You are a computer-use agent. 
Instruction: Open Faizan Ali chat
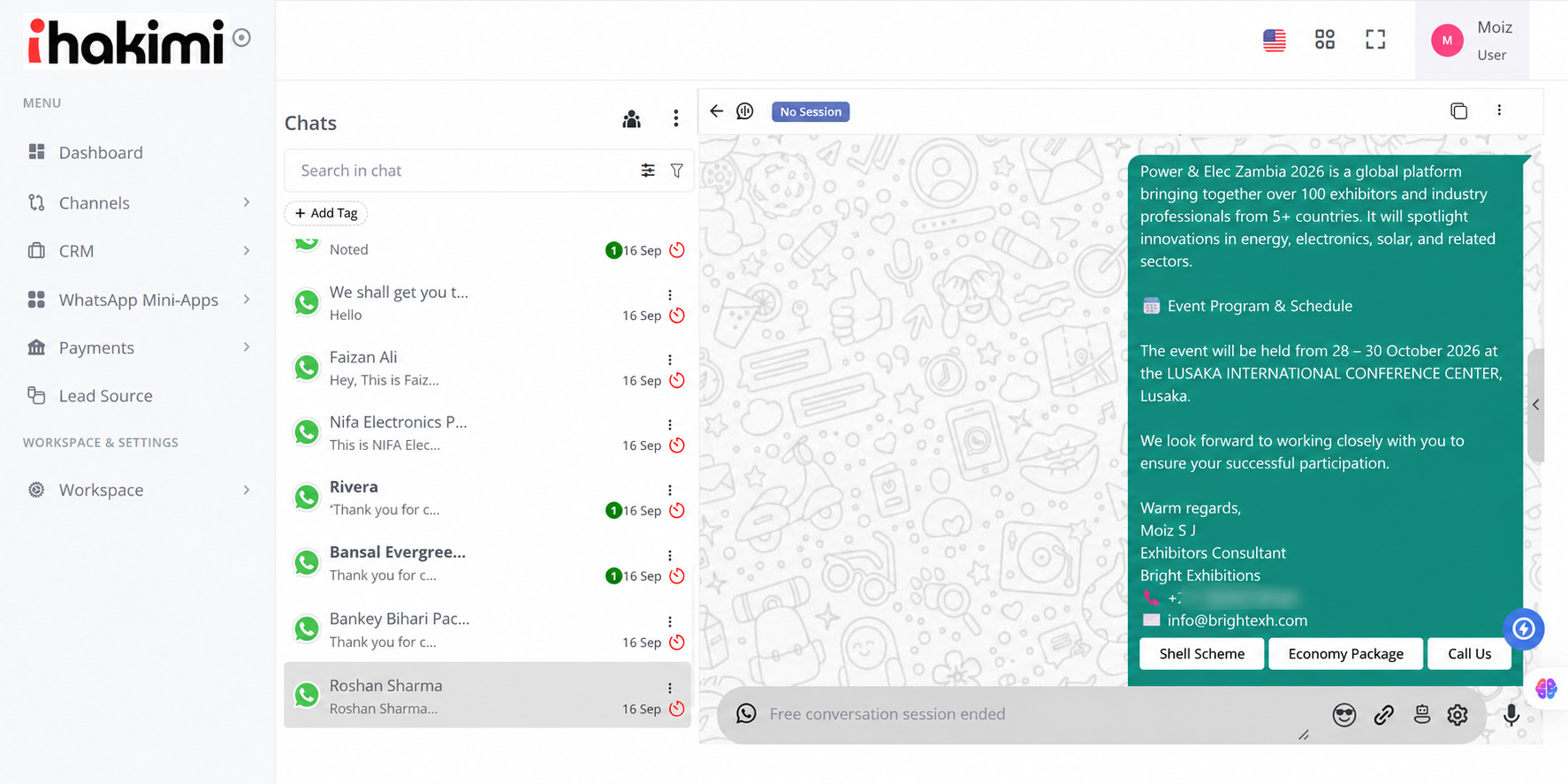click(x=487, y=369)
